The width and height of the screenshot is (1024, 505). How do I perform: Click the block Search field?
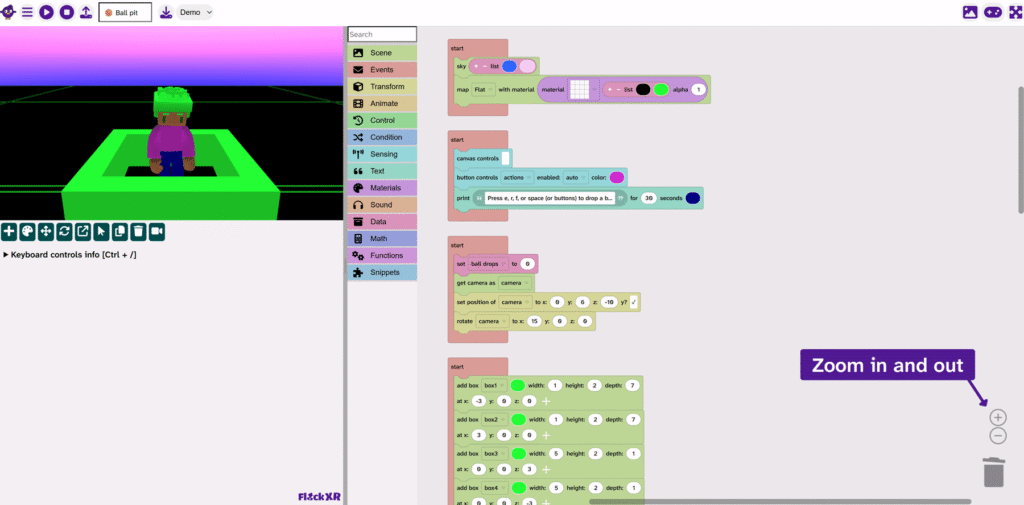click(x=382, y=34)
